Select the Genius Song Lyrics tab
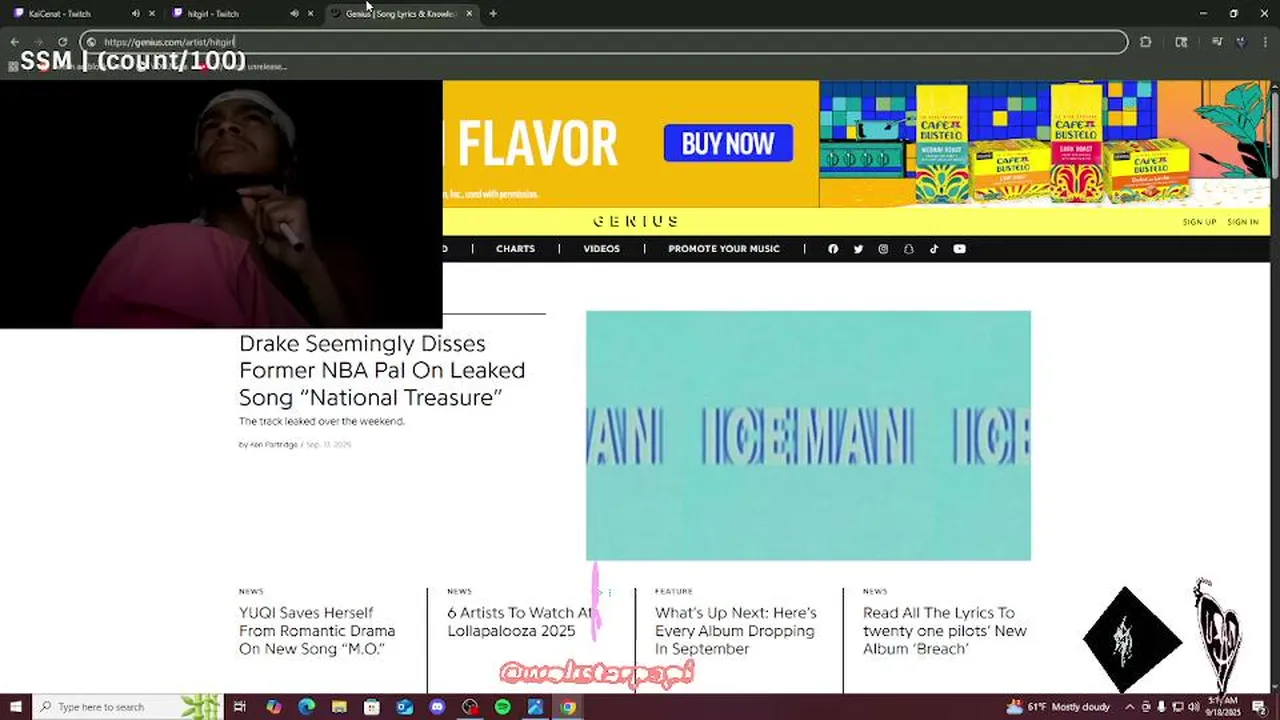 coord(400,14)
